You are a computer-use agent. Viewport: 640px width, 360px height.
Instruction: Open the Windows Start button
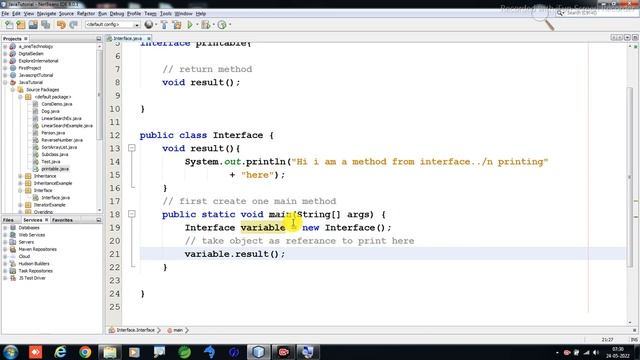[x=10, y=352]
